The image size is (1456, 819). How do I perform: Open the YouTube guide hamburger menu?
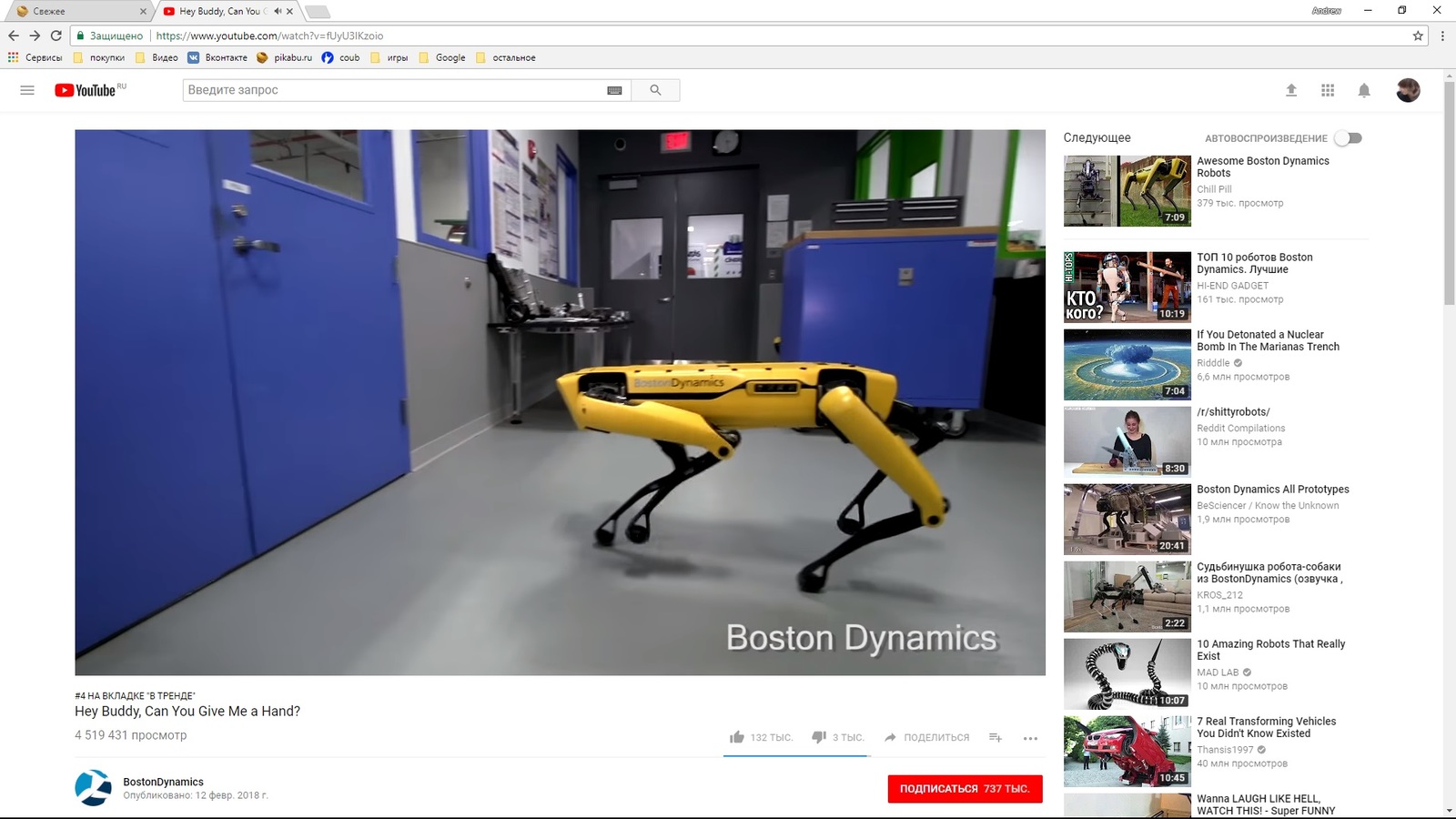point(27,90)
